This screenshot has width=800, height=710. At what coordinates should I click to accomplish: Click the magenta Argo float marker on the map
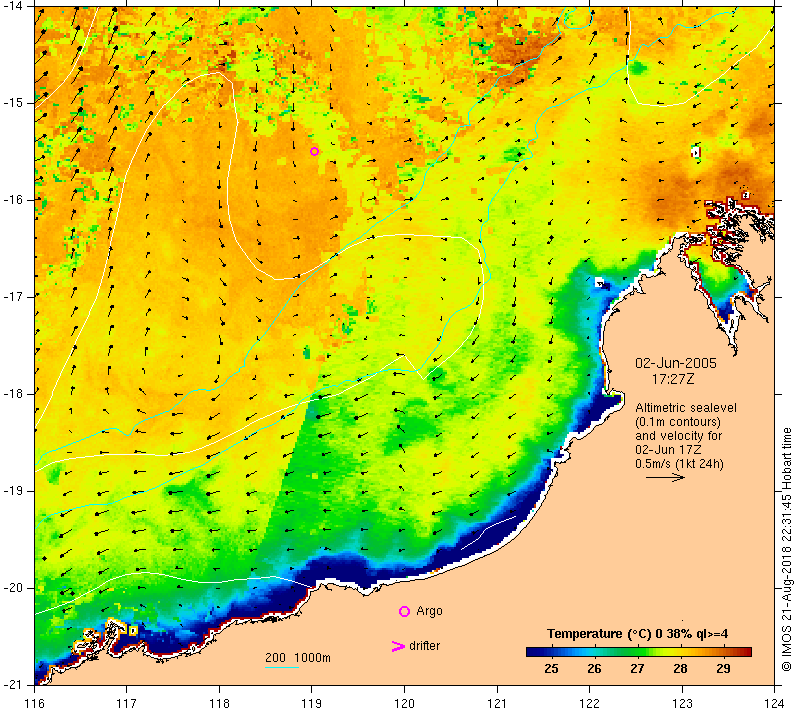[315, 151]
